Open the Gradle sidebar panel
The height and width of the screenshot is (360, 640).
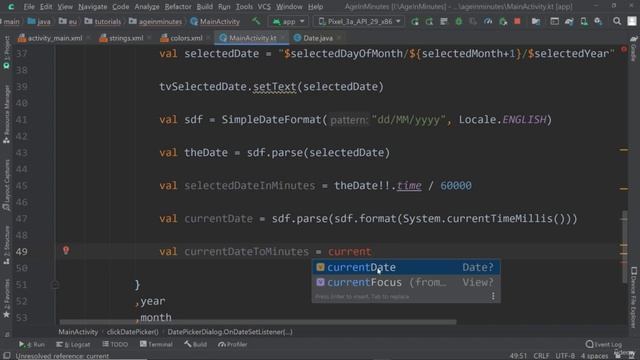[633, 49]
